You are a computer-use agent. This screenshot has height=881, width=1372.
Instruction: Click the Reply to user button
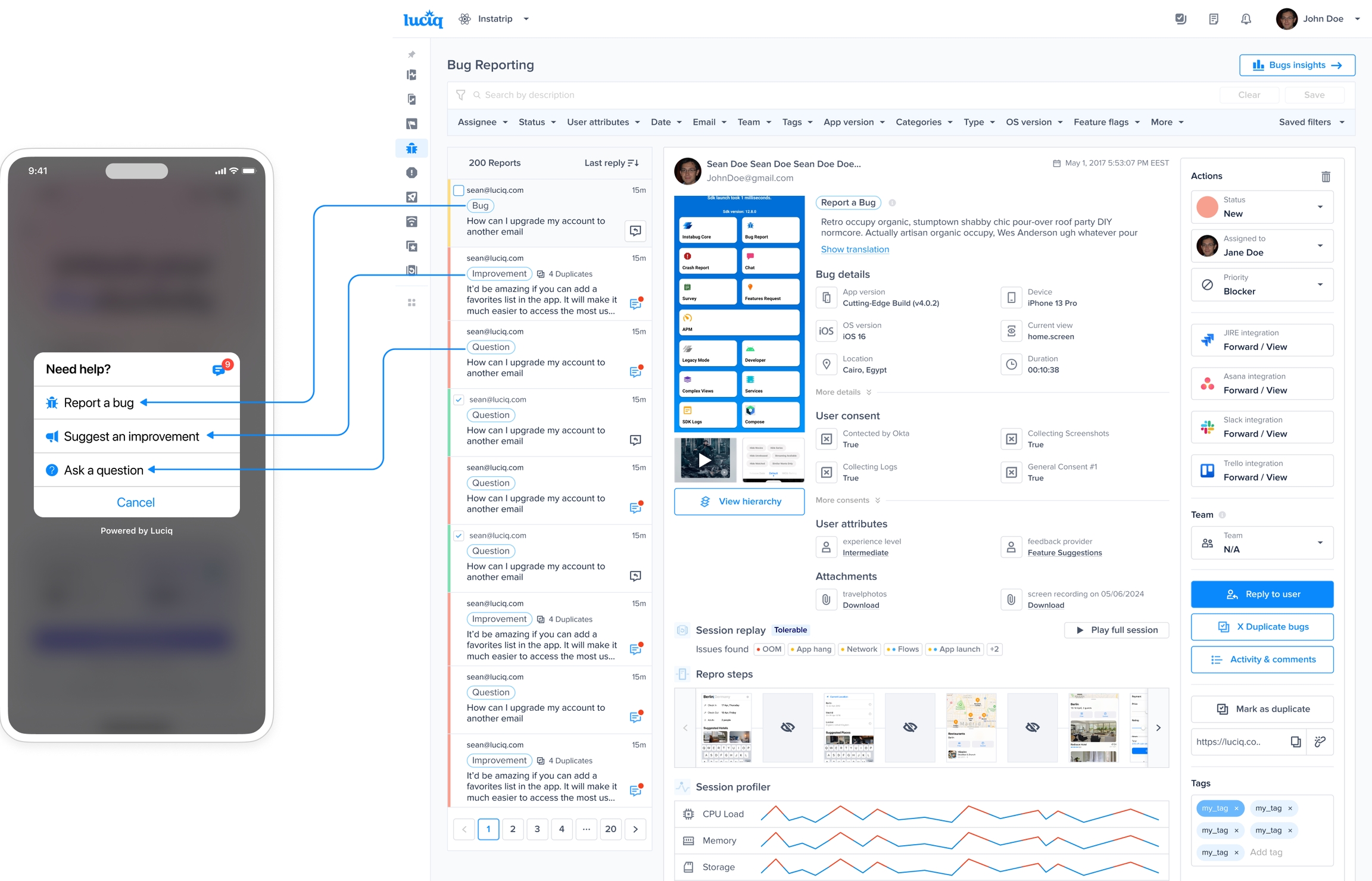pyautogui.click(x=1262, y=594)
